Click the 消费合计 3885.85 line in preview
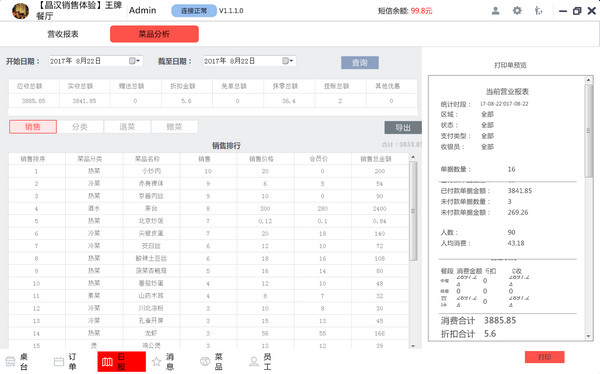Screen dimensions: 600x374 tap(478, 320)
